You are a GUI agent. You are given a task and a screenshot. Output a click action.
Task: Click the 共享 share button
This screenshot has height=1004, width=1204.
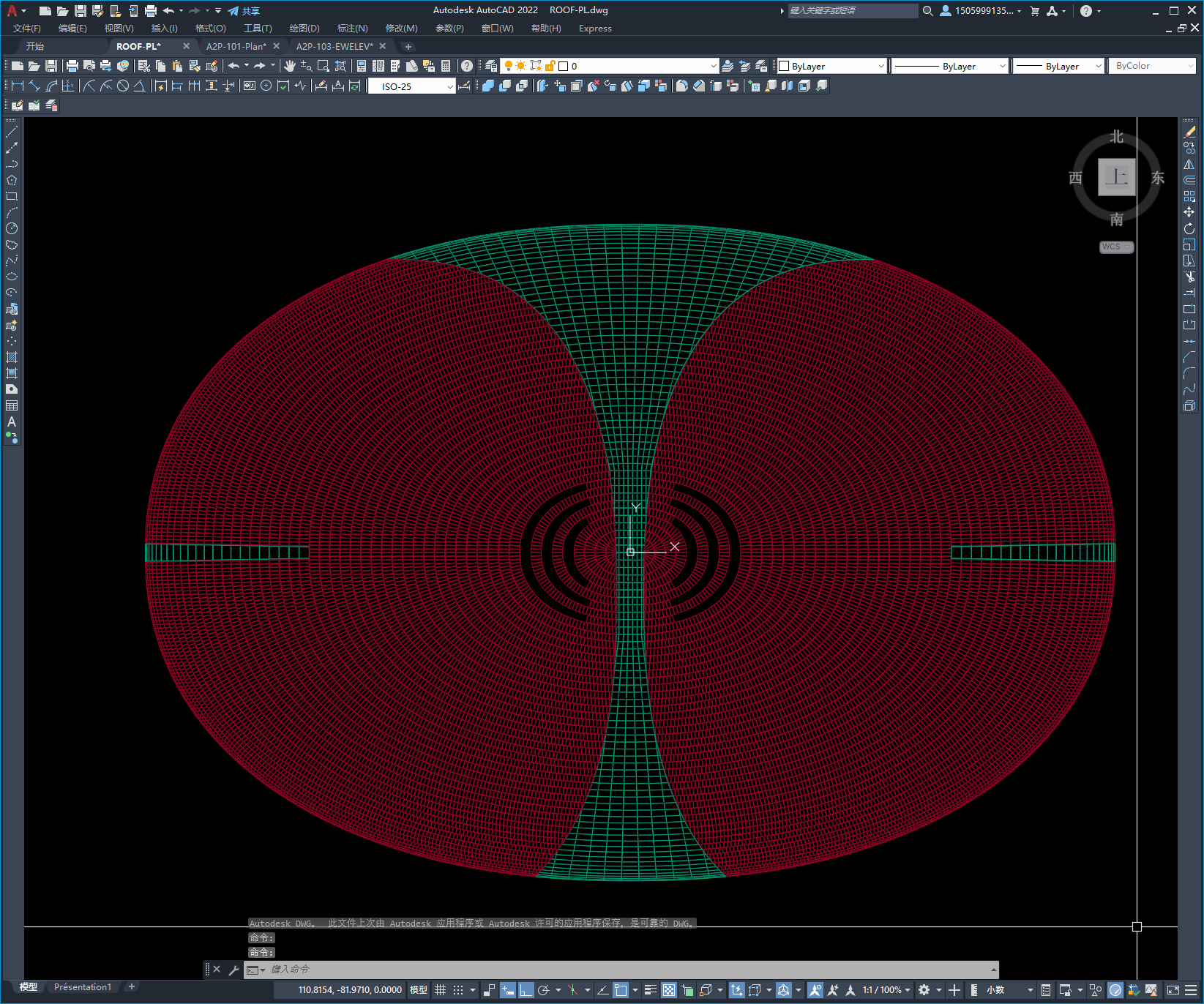[244, 11]
